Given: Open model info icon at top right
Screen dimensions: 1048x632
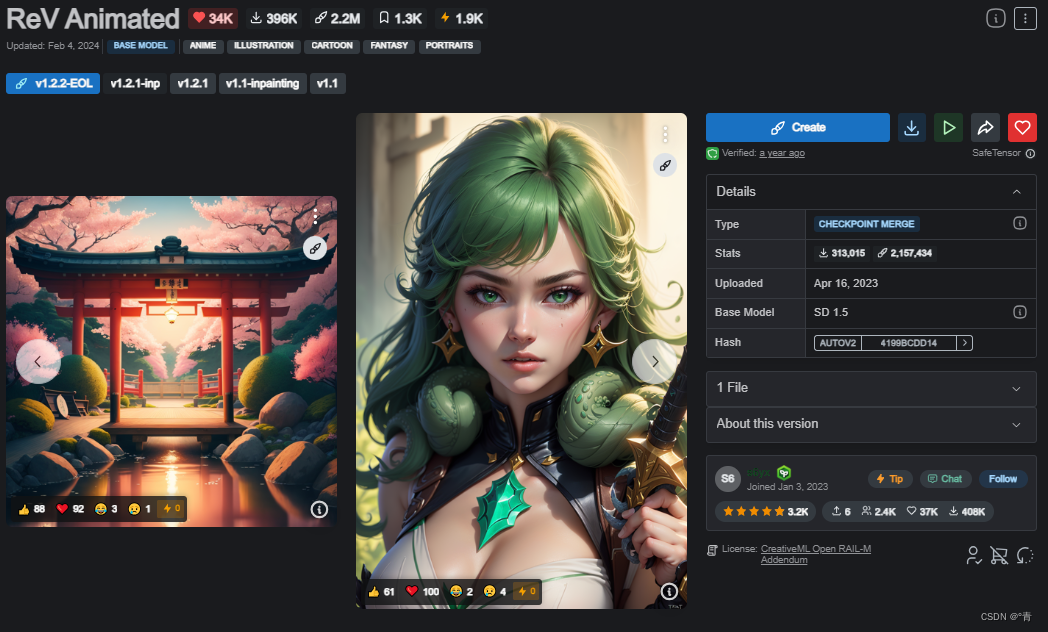Looking at the screenshot, I should (995, 19).
